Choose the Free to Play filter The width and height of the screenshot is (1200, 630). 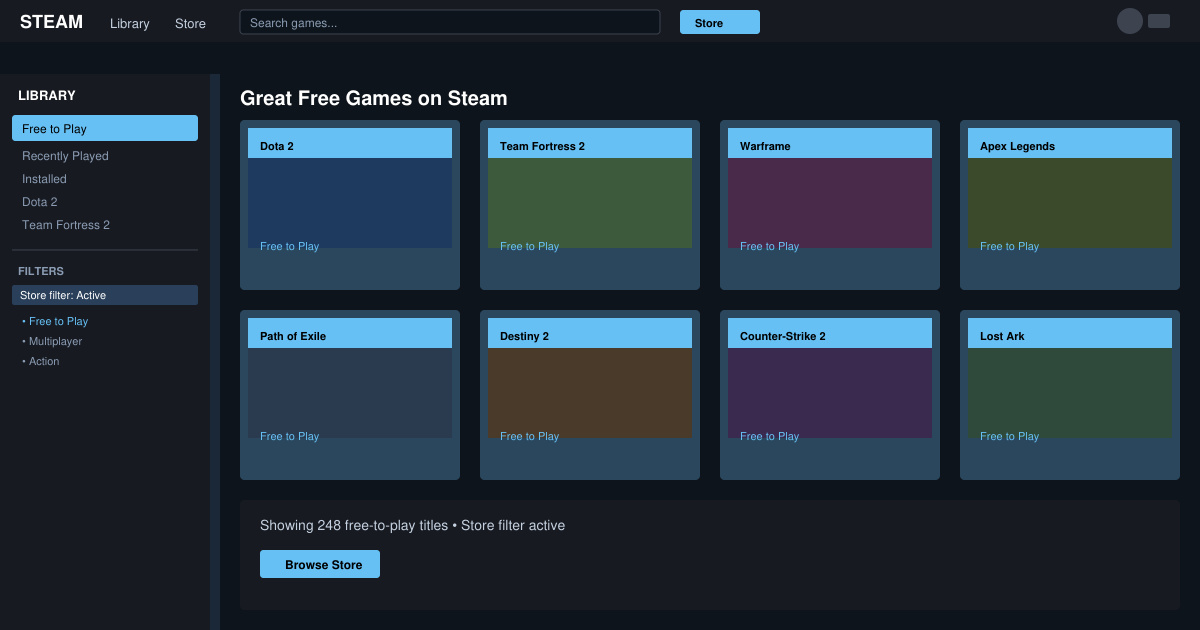[55, 321]
